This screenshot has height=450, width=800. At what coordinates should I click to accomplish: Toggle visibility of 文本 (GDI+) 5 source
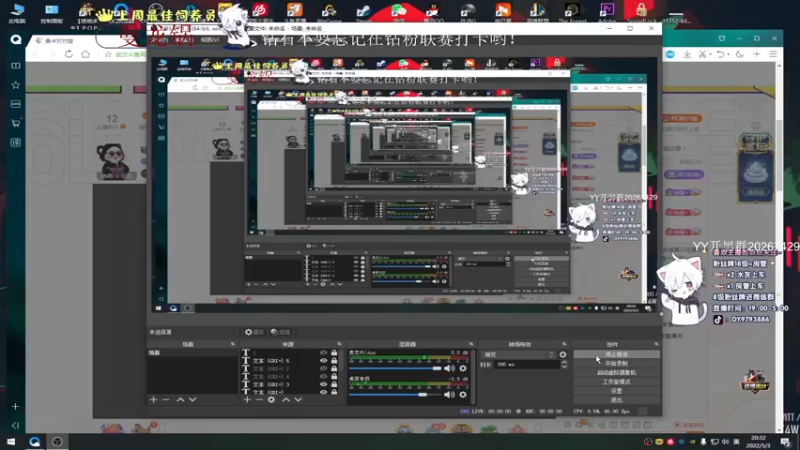pyautogui.click(x=323, y=361)
